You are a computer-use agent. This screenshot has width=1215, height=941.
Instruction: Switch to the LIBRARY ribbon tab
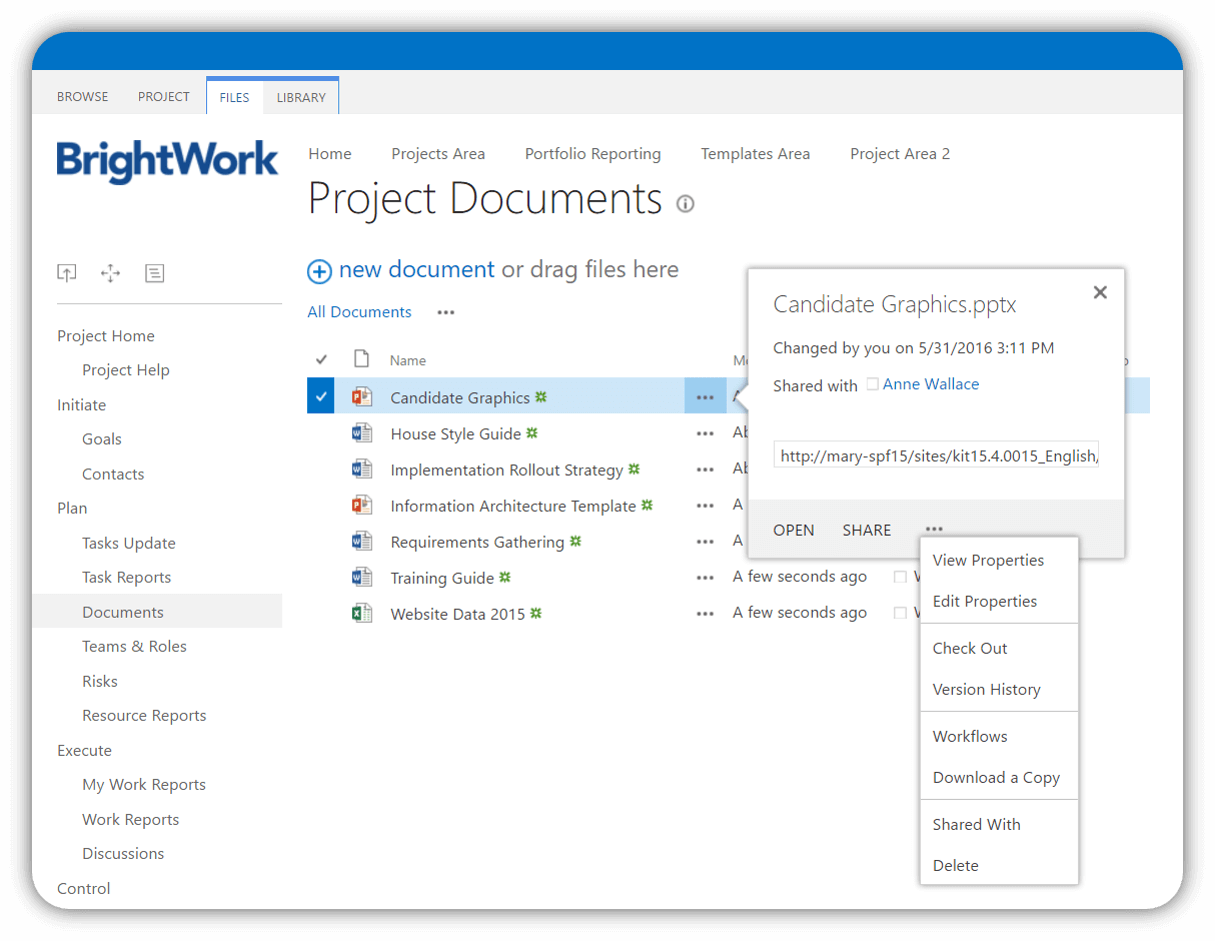pyautogui.click(x=301, y=97)
